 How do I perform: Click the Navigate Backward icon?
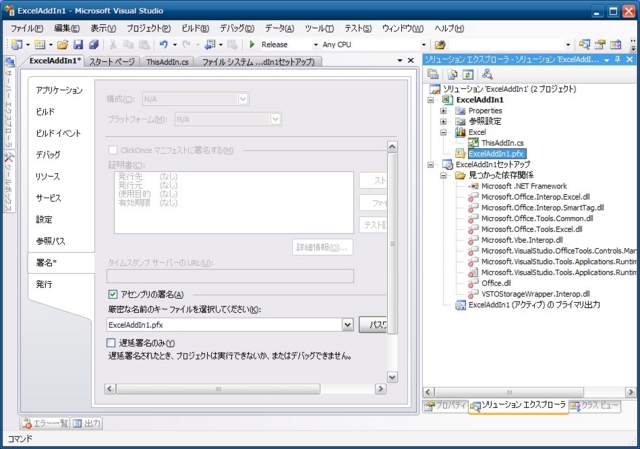coord(210,44)
